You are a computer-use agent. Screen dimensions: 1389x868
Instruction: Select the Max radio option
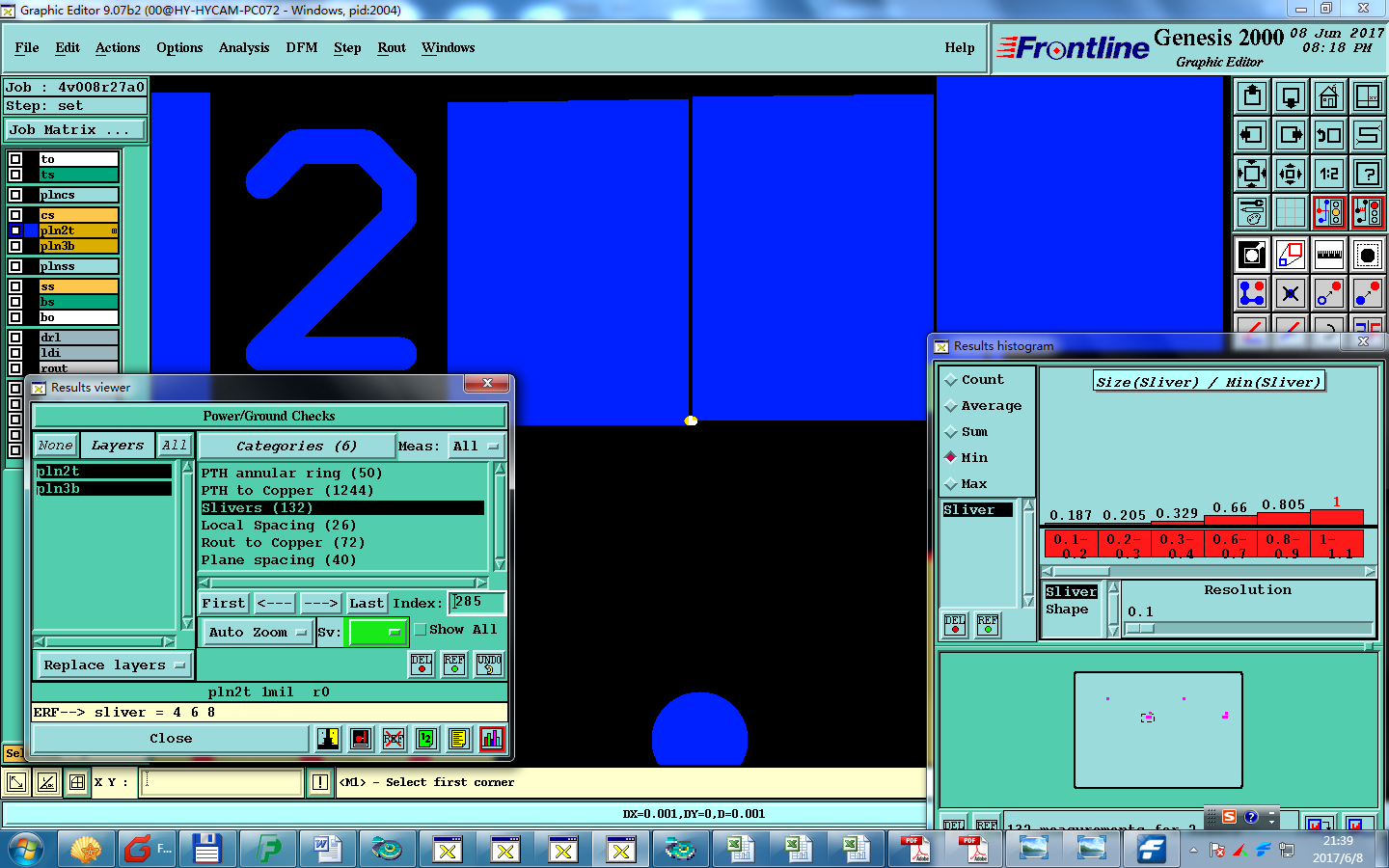tap(951, 484)
